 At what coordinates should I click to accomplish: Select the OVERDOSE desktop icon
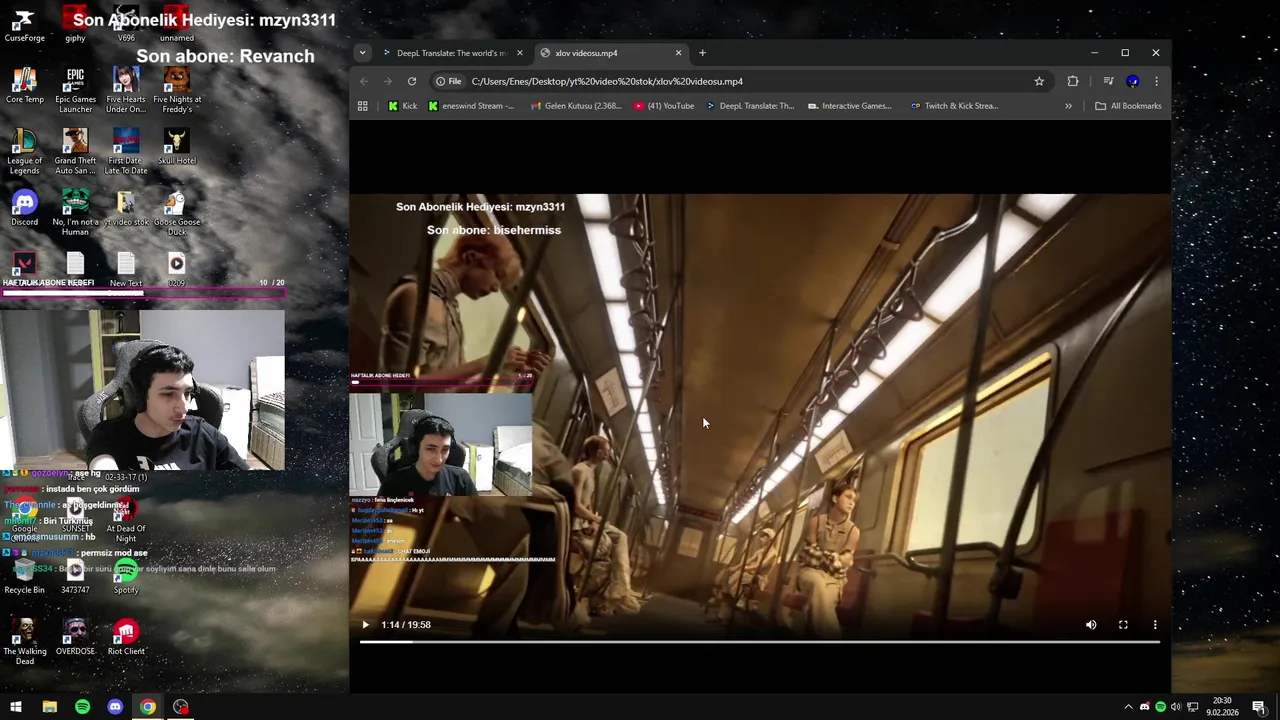[x=75, y=637]
